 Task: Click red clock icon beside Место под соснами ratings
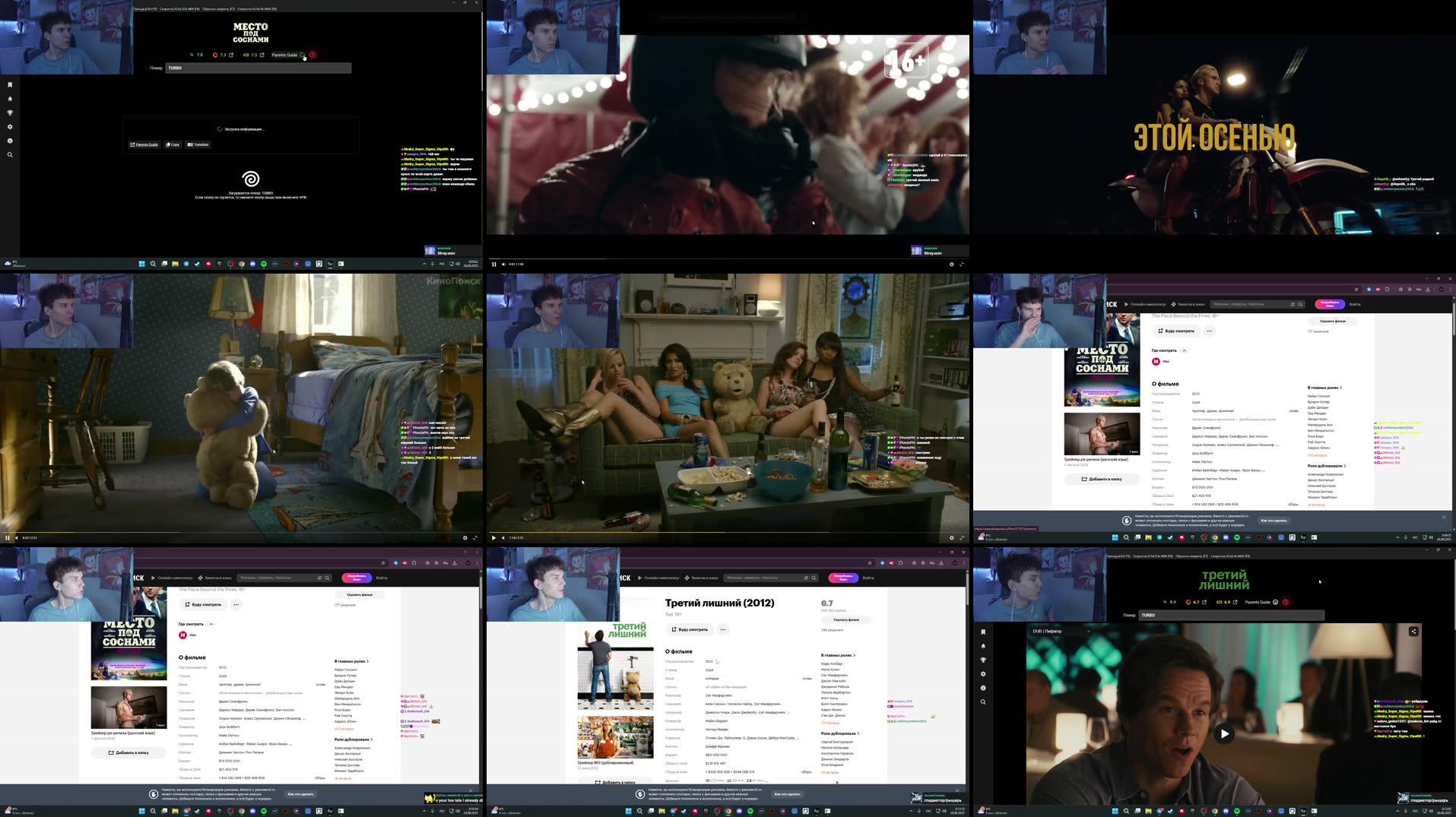312,55
